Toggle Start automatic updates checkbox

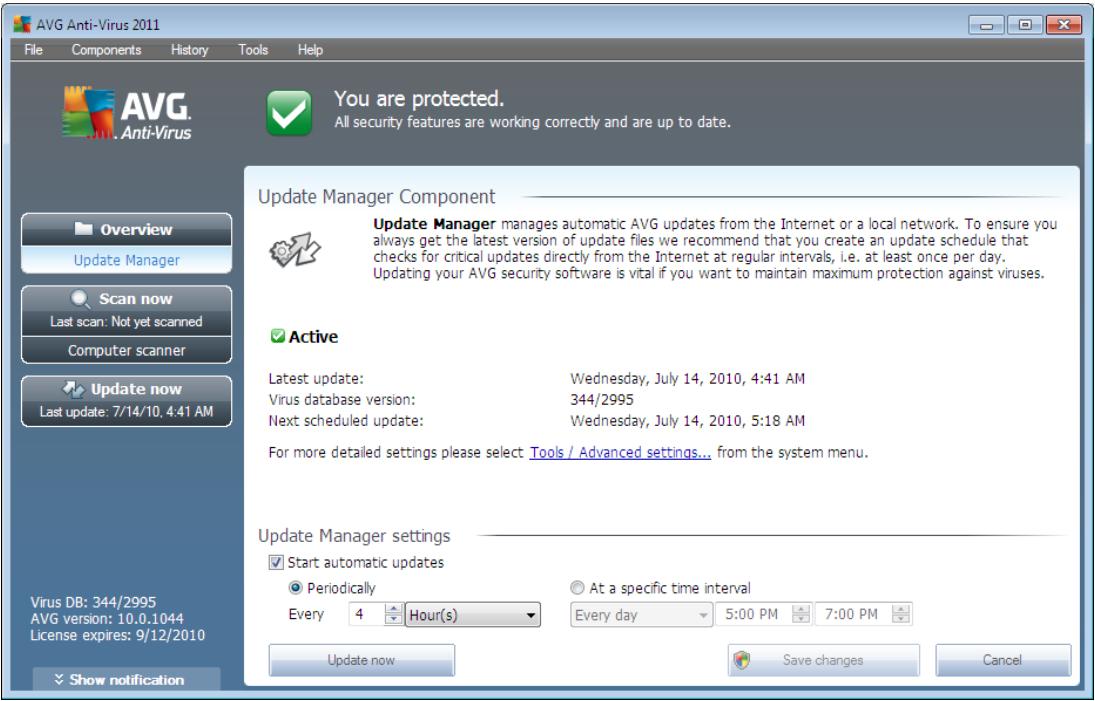[x=277, y=563]
